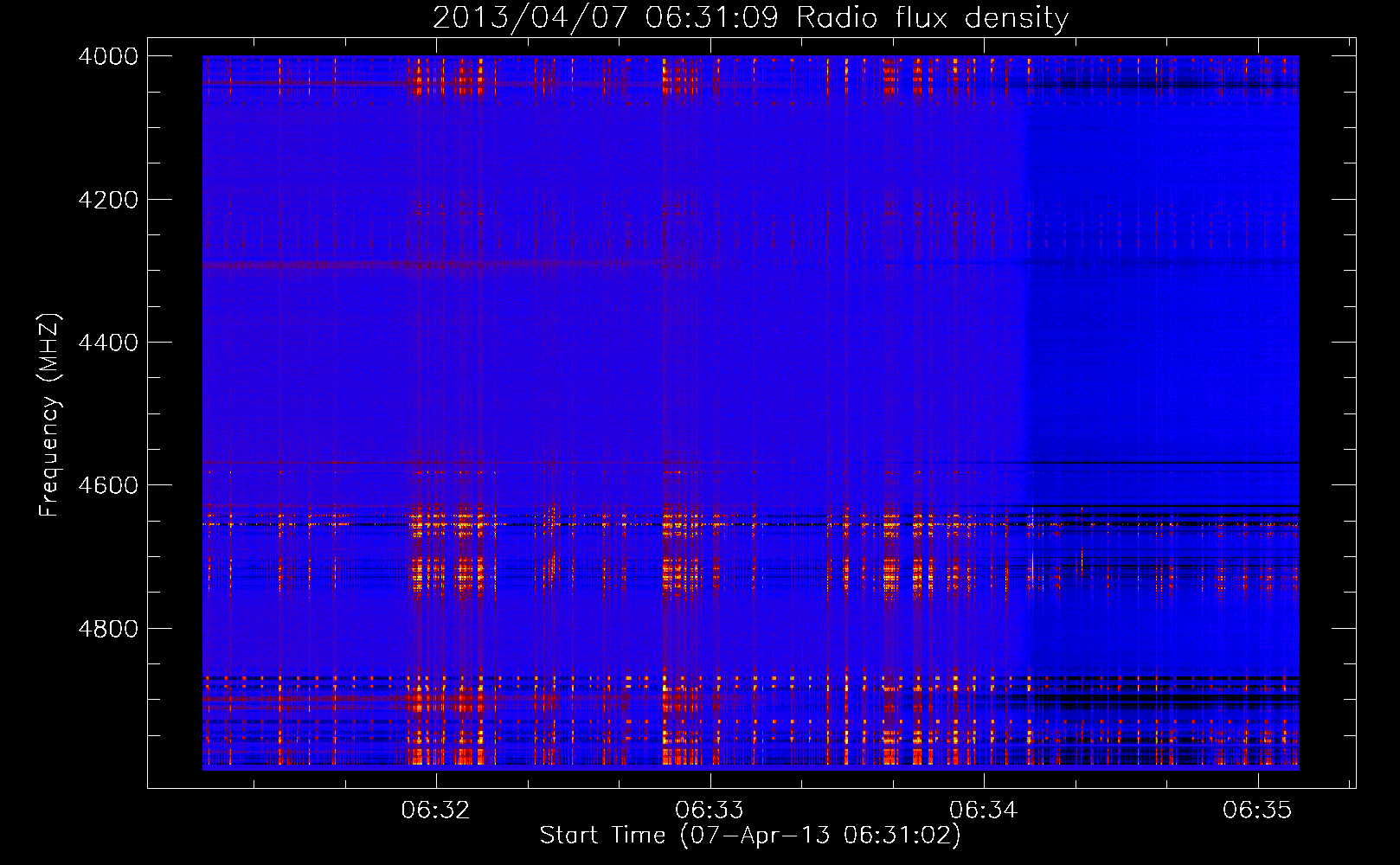Screen dimensions: 1400x865
Task: Click the 06:33 time axis label
Action: [x=710, y=810]
